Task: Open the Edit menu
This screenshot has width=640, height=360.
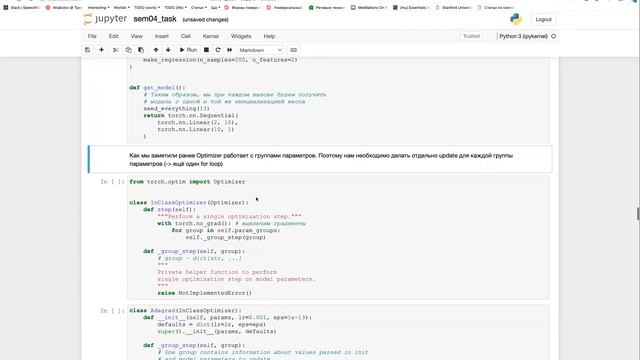Action: click(x=113, y=36)
